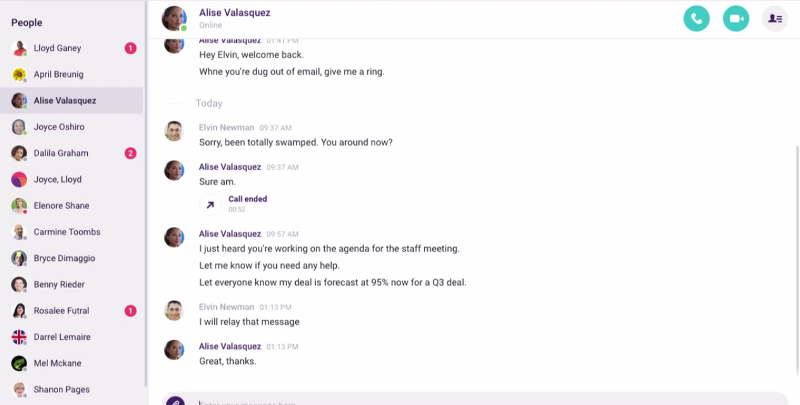Open chat with April Breunig
The width and height of the screenshot is (800, 405).
click(59, 75)
